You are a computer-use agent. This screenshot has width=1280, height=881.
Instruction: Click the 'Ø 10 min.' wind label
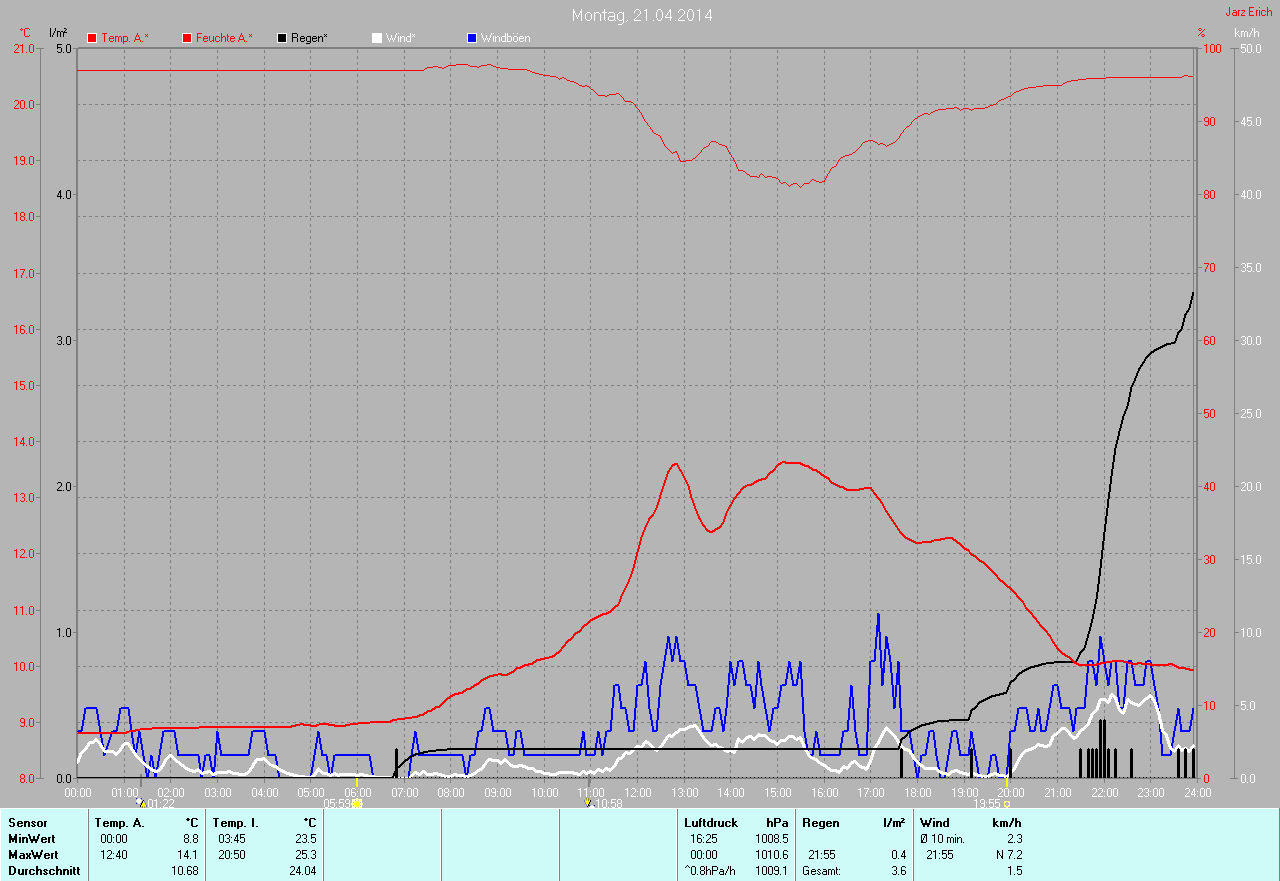click(x=942, y=839)
